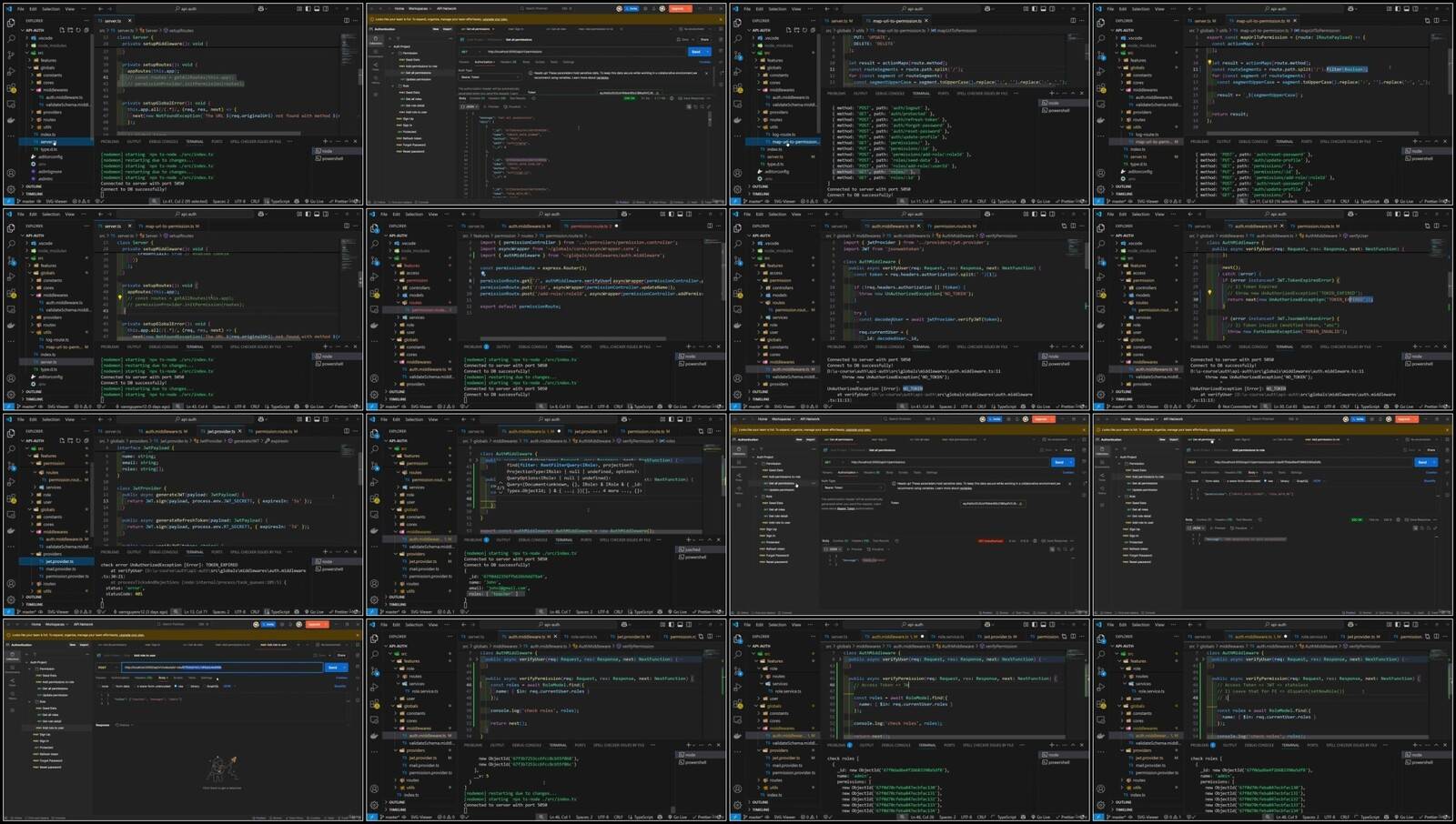Open Accounts menu in server.ts-only VS Code window
Screen dimensions: 1456x824
pos(11,173)
